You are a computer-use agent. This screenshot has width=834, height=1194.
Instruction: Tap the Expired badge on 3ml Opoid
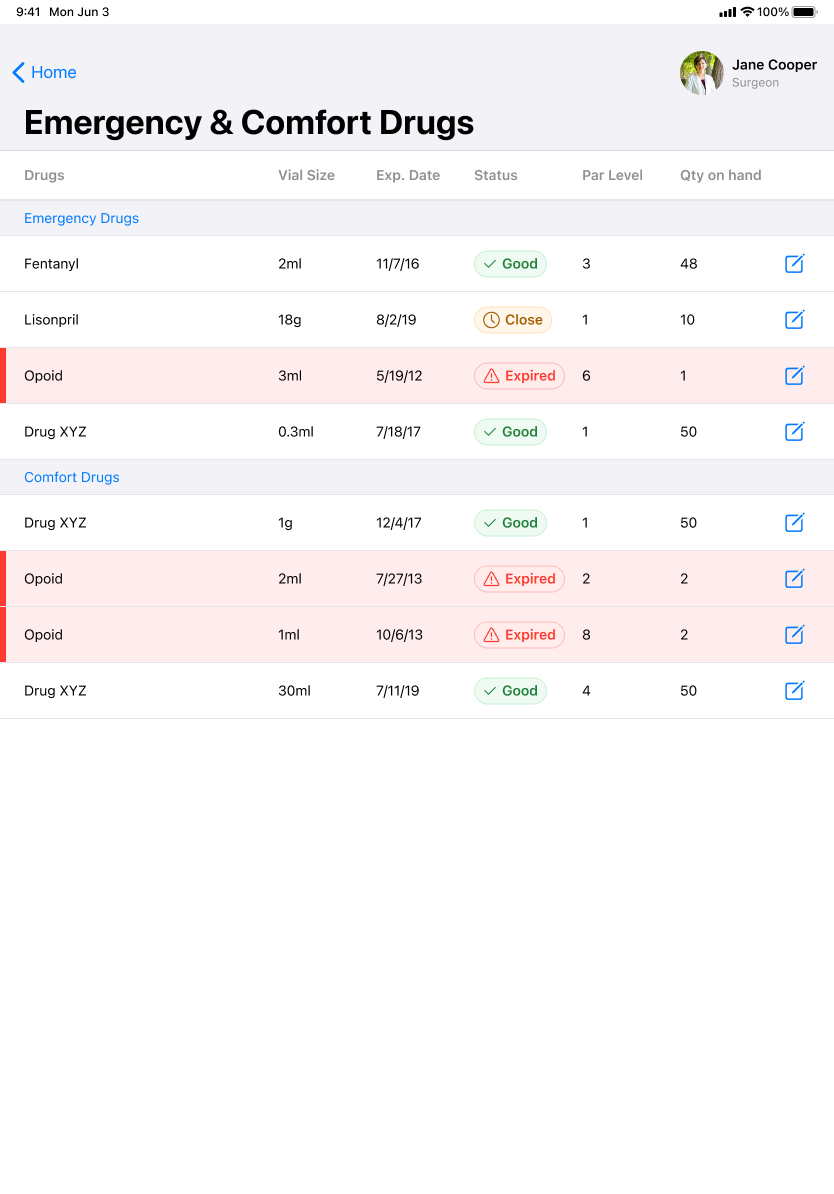coord(519,376)
